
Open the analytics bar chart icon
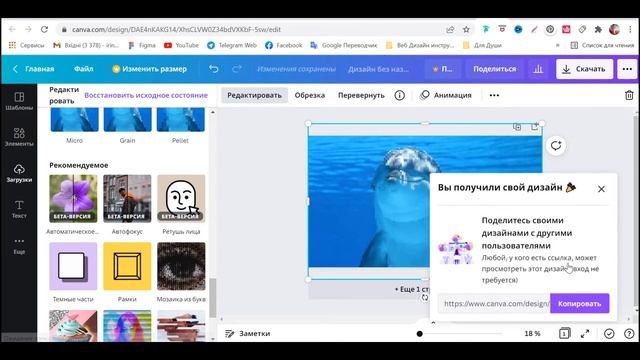click(538, 69)
